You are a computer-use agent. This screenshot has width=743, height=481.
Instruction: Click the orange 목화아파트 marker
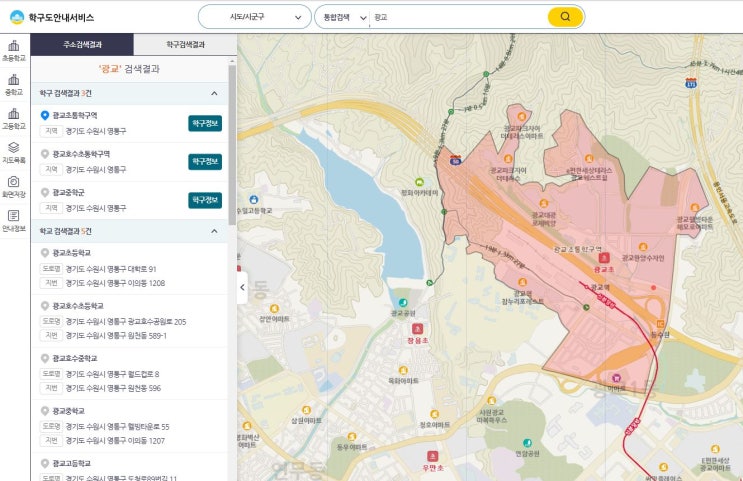(x=403, y=370)
